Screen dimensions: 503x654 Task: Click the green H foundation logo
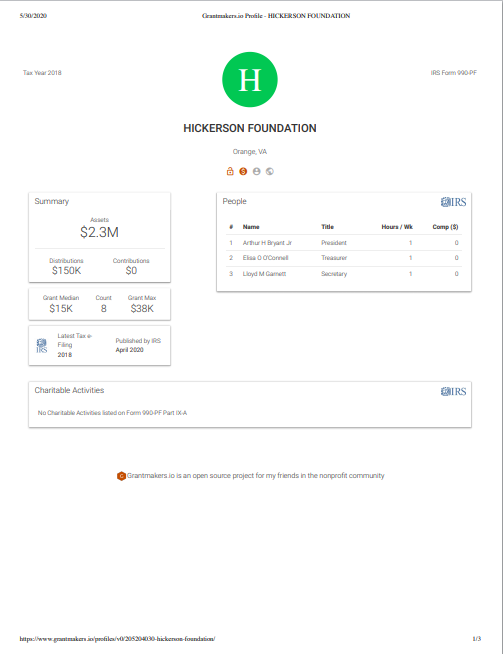pos(250,80)
